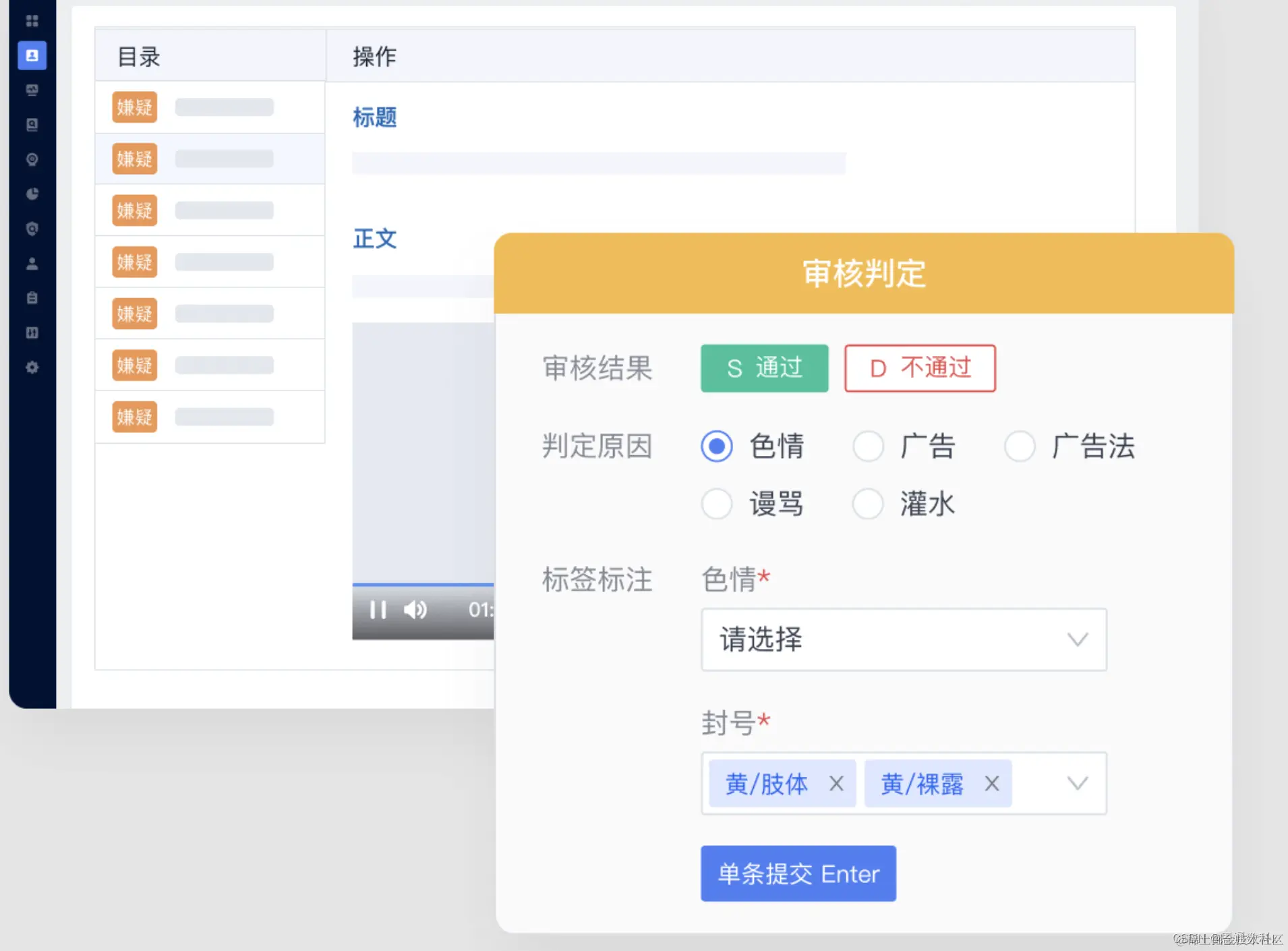
Task: Open the grid dashboard icon in sidebar
Action: click(x=32, y=21)
